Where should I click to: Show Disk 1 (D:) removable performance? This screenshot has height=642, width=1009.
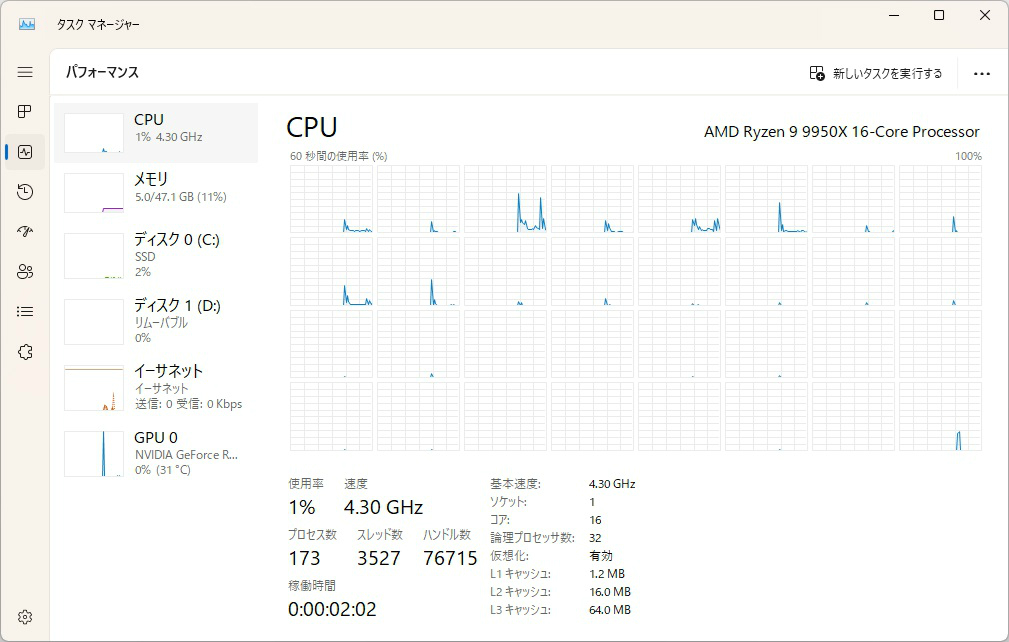(x=156, y=321)
